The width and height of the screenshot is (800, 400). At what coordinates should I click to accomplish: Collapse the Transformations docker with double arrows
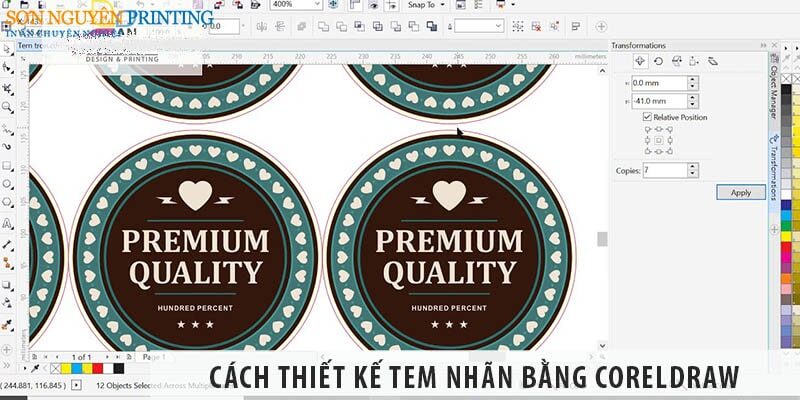tap(764, 45)
